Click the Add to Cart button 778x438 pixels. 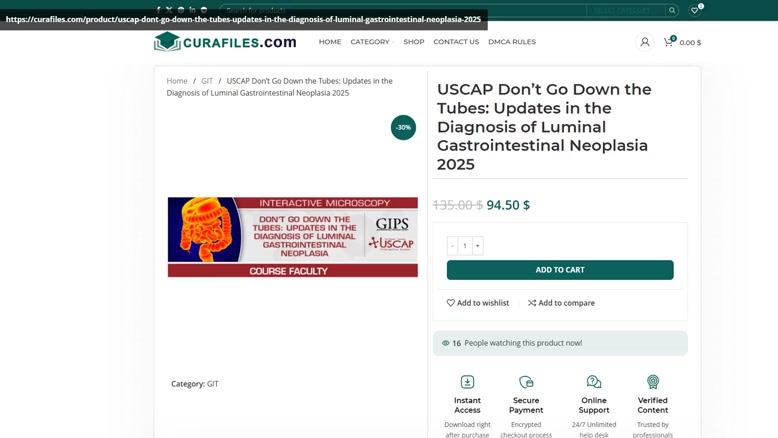(x=560, y=270)
